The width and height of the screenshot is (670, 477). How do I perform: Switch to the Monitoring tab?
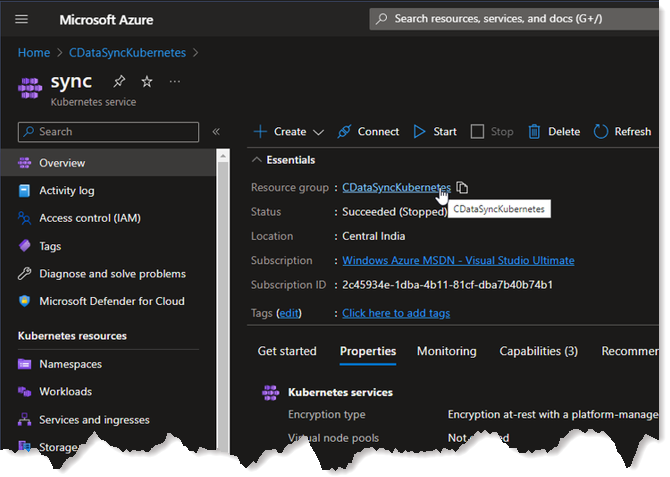446,351
